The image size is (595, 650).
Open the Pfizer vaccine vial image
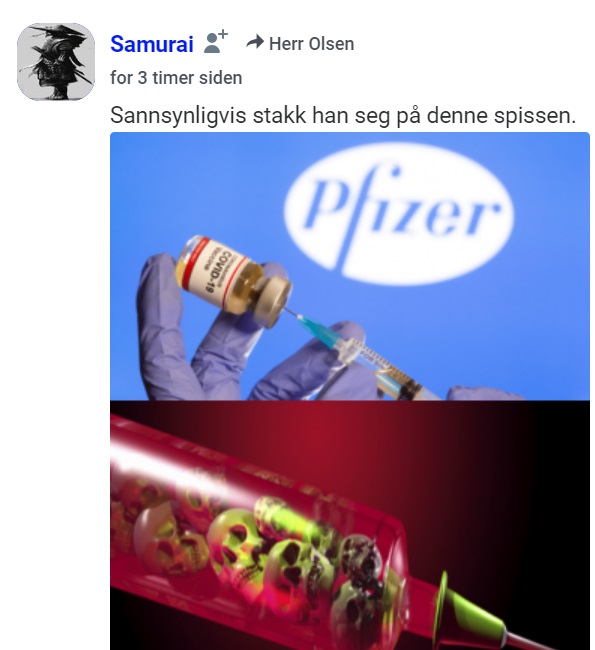(350, 266)
